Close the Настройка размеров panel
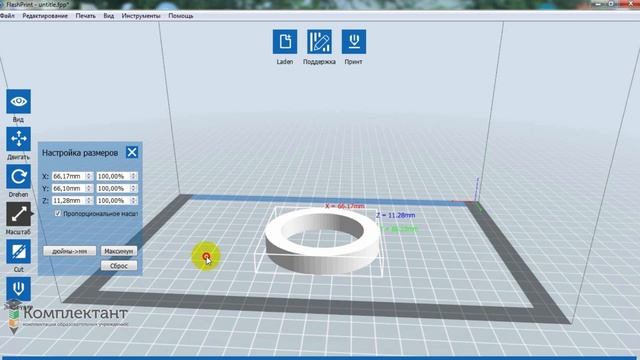 tap(132, 153)
